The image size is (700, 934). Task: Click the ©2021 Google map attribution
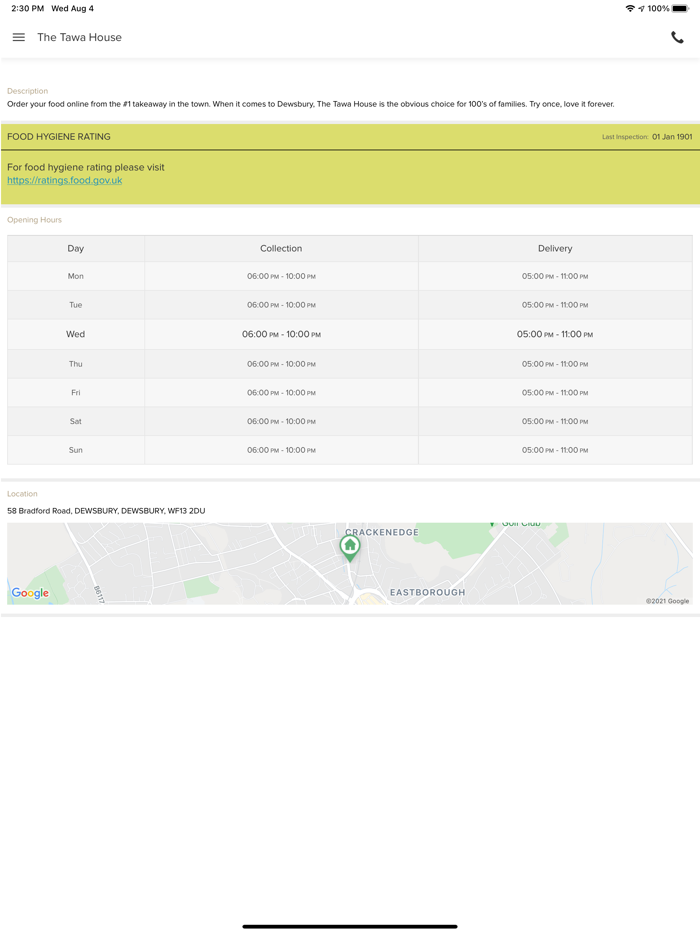tap(667, 601)
